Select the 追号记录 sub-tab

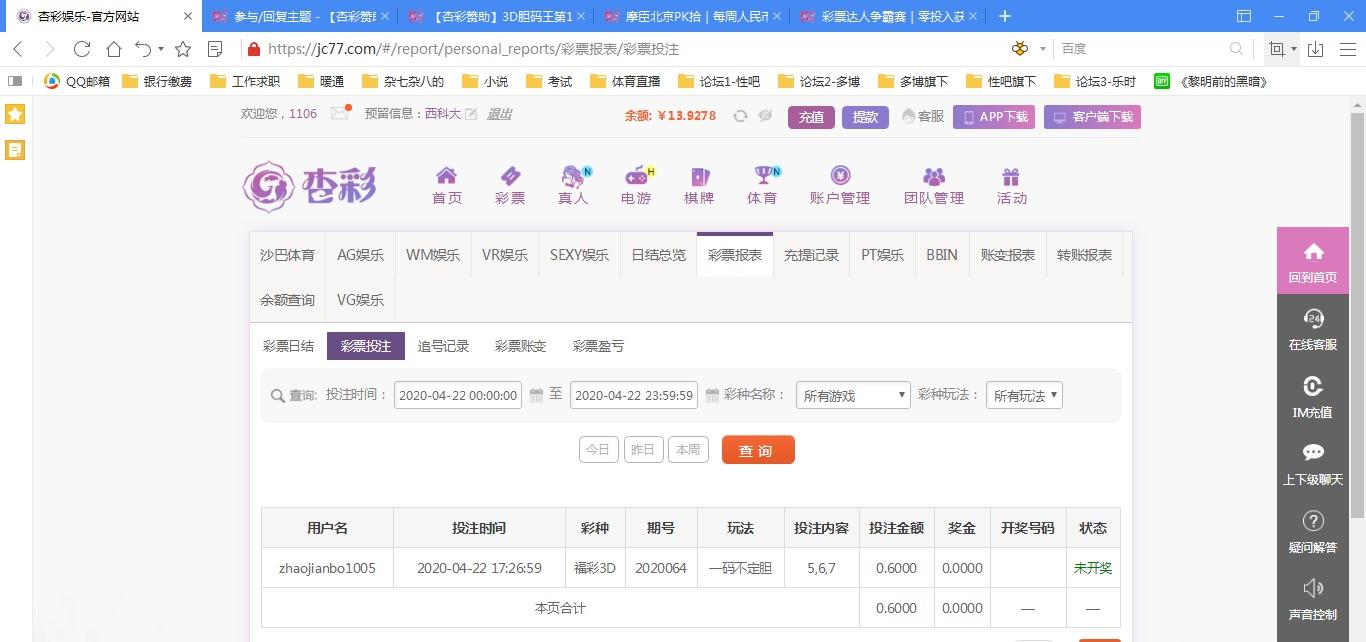coord(443,346)
